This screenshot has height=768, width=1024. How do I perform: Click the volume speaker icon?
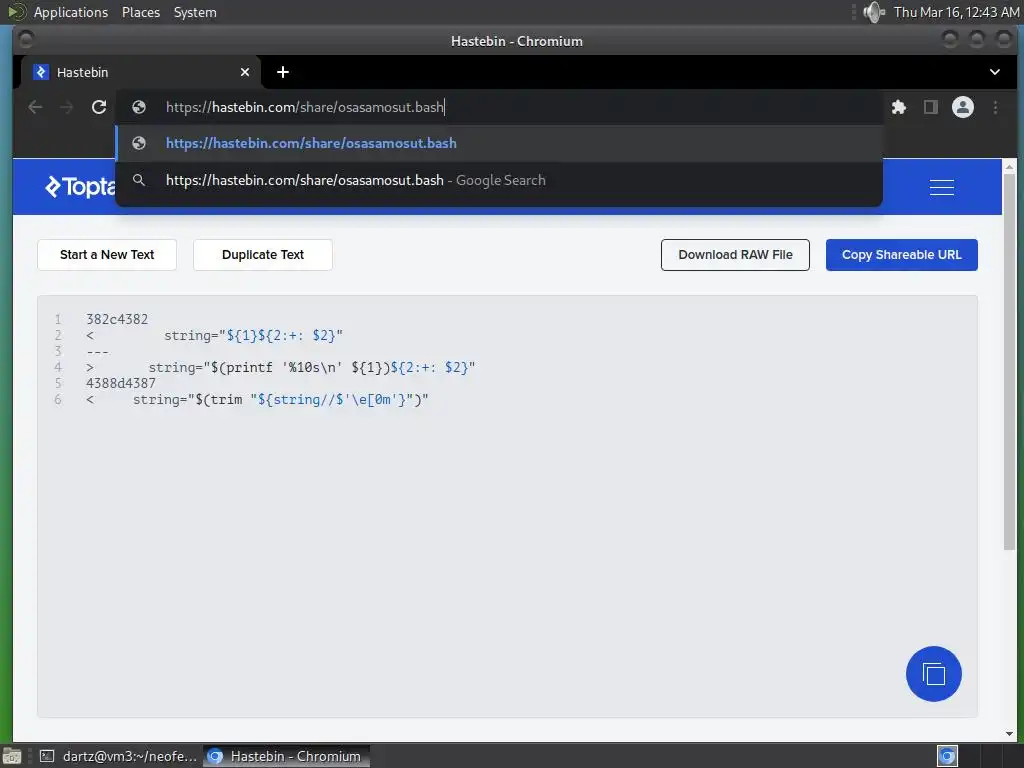(873, 12)
